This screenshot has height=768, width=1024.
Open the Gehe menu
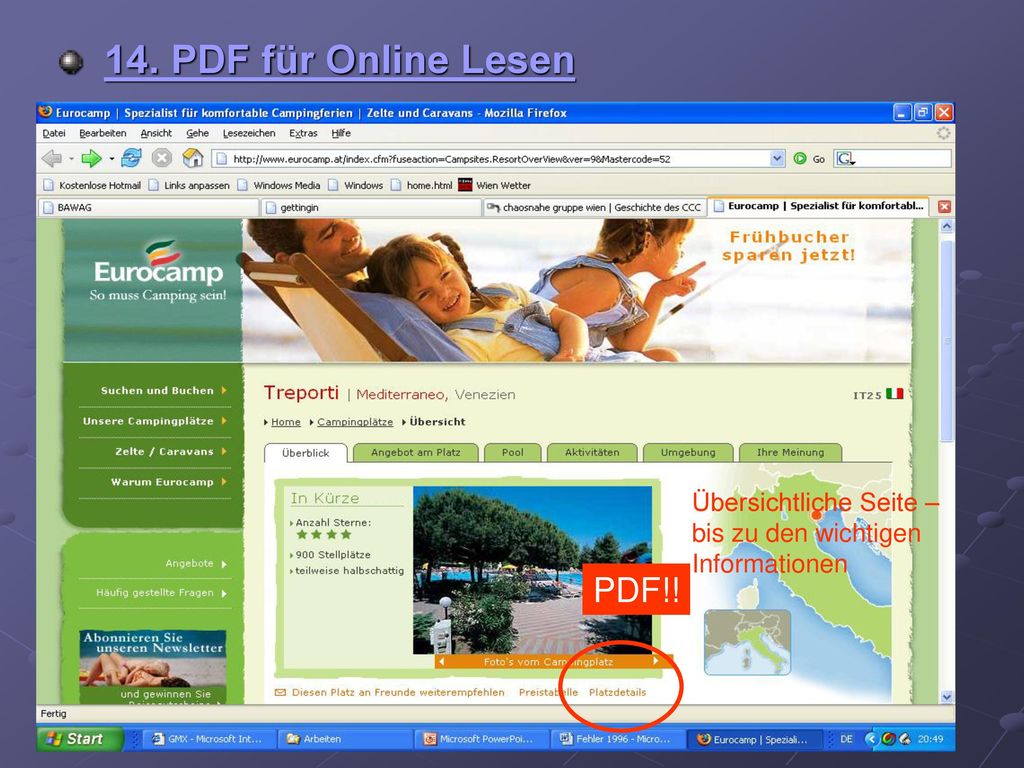pyautogui.click(x=197, y=133)
